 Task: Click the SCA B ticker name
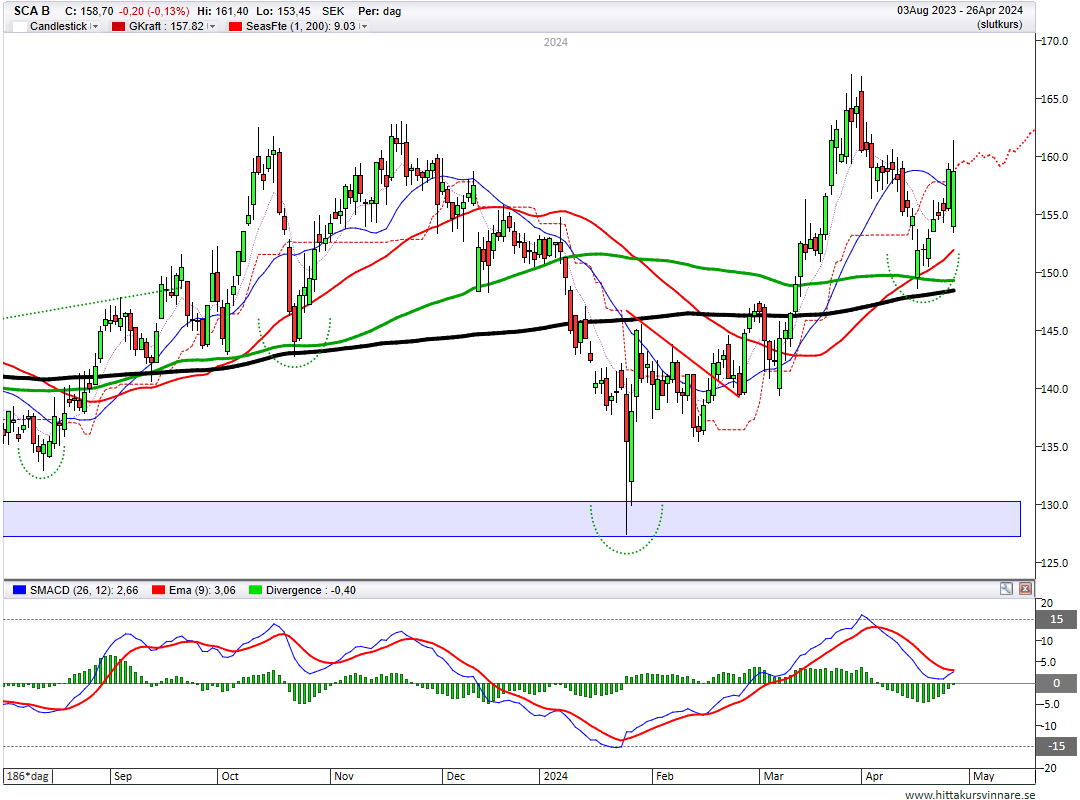[x=32, y=11]
